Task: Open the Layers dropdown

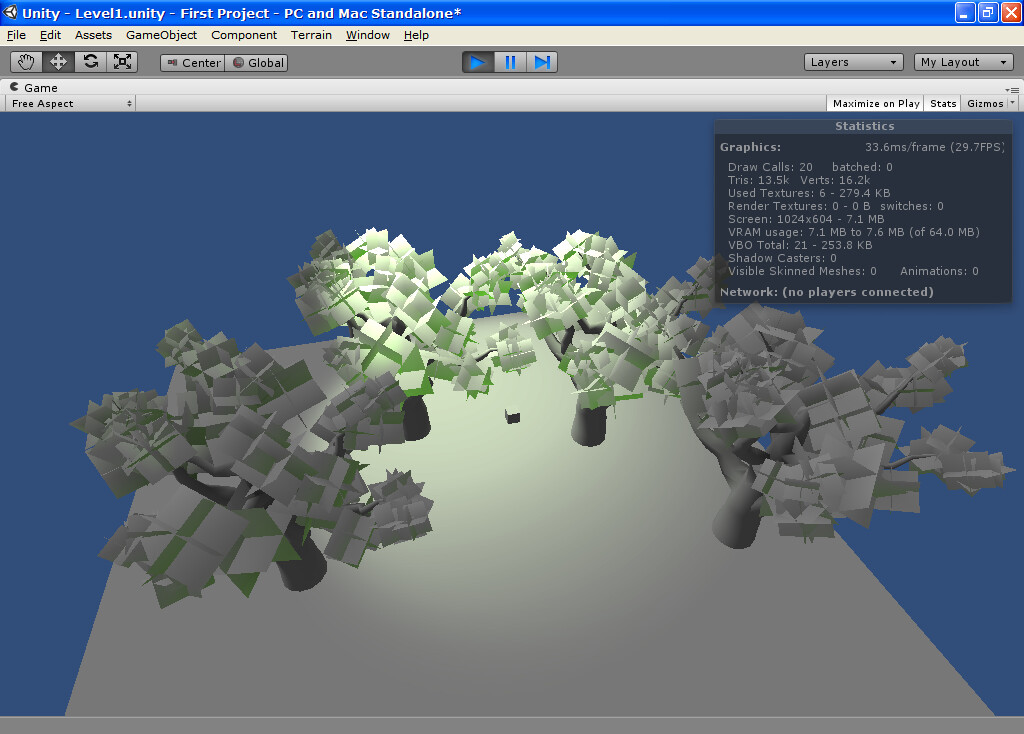Action: click(852, 61)
